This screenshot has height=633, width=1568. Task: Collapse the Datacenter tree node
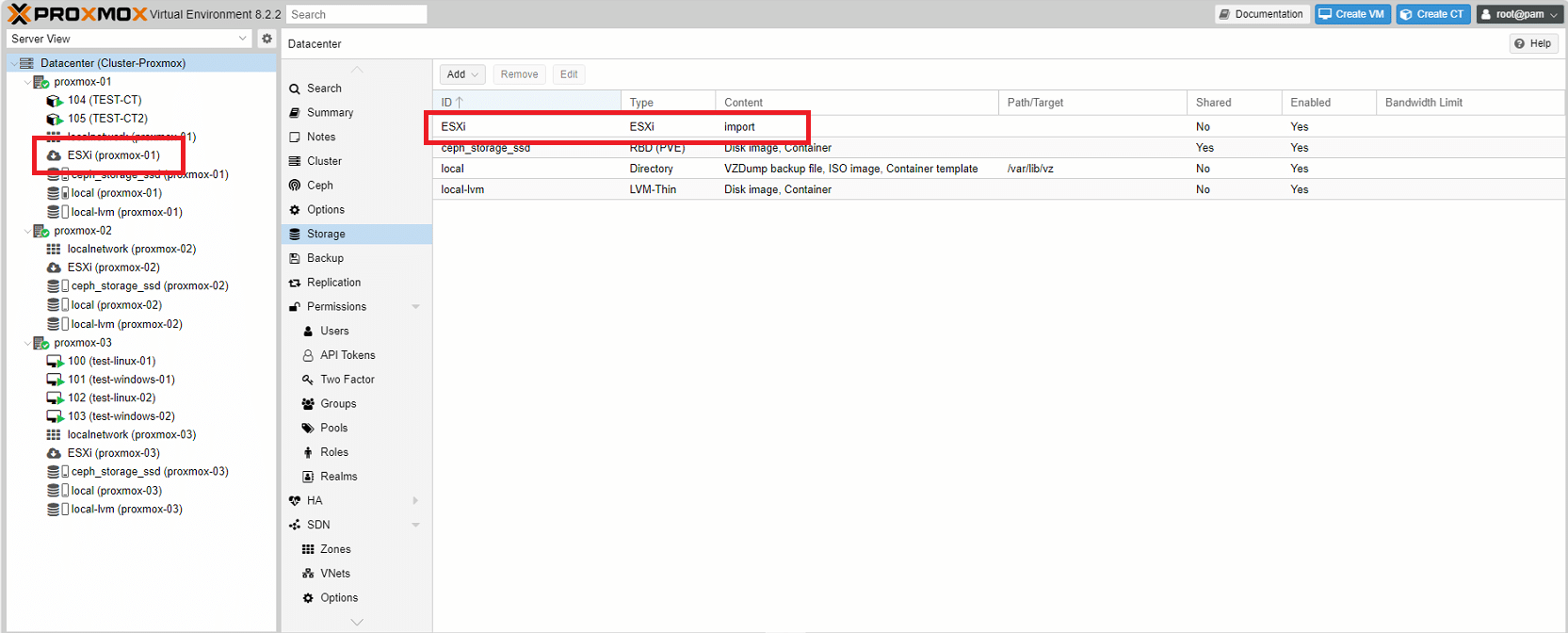click(13, 63)
